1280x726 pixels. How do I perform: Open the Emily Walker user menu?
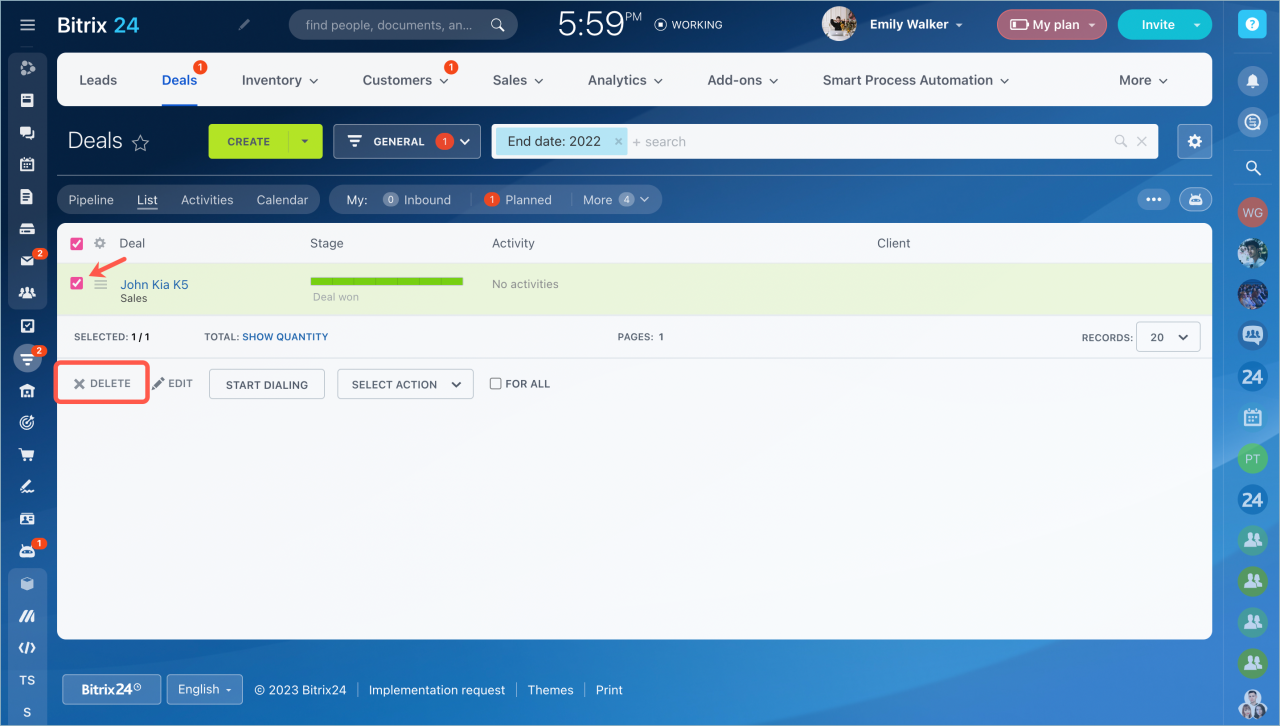893,25
